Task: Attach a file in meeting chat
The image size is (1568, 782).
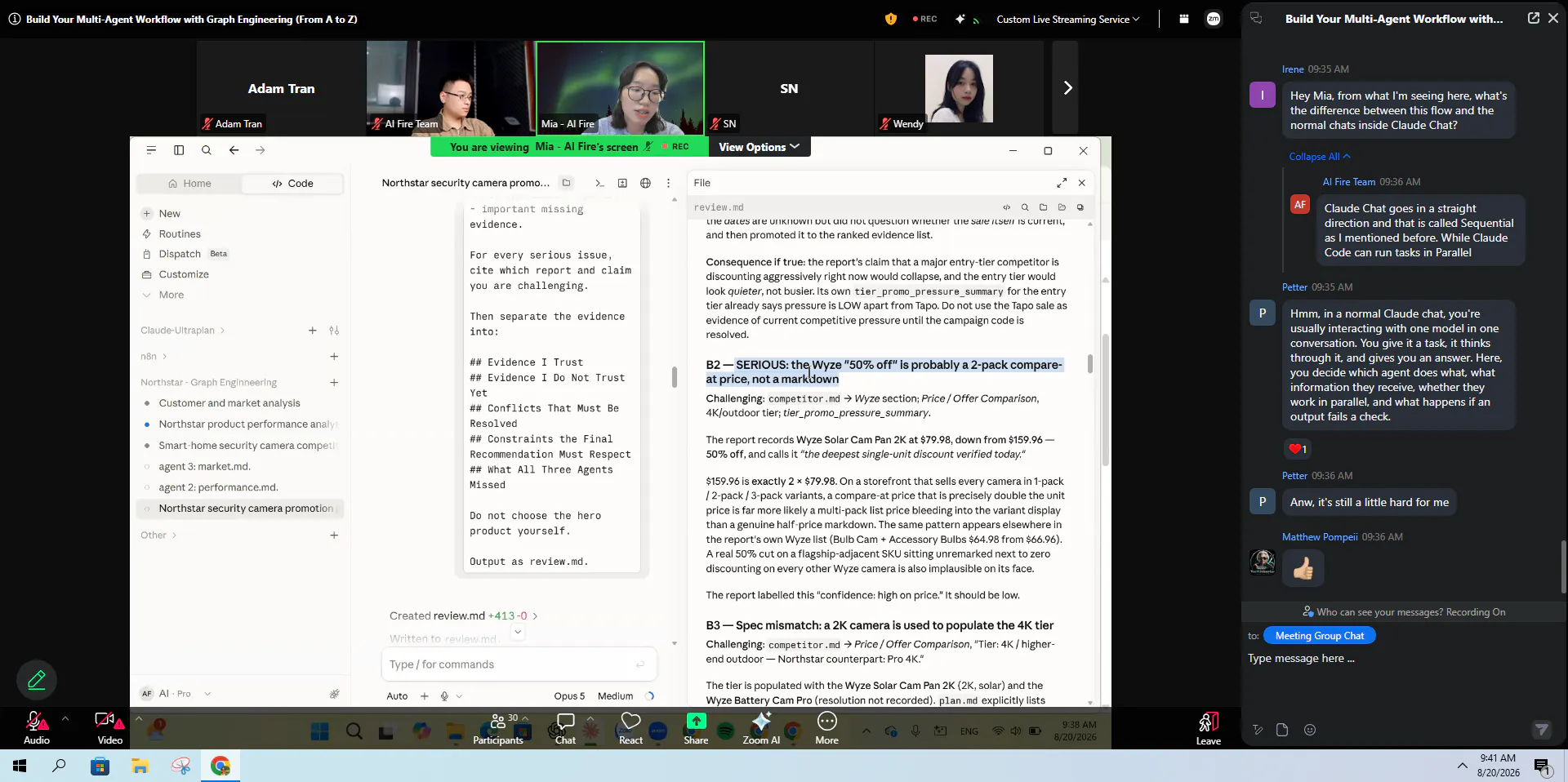Action: 1282,730
